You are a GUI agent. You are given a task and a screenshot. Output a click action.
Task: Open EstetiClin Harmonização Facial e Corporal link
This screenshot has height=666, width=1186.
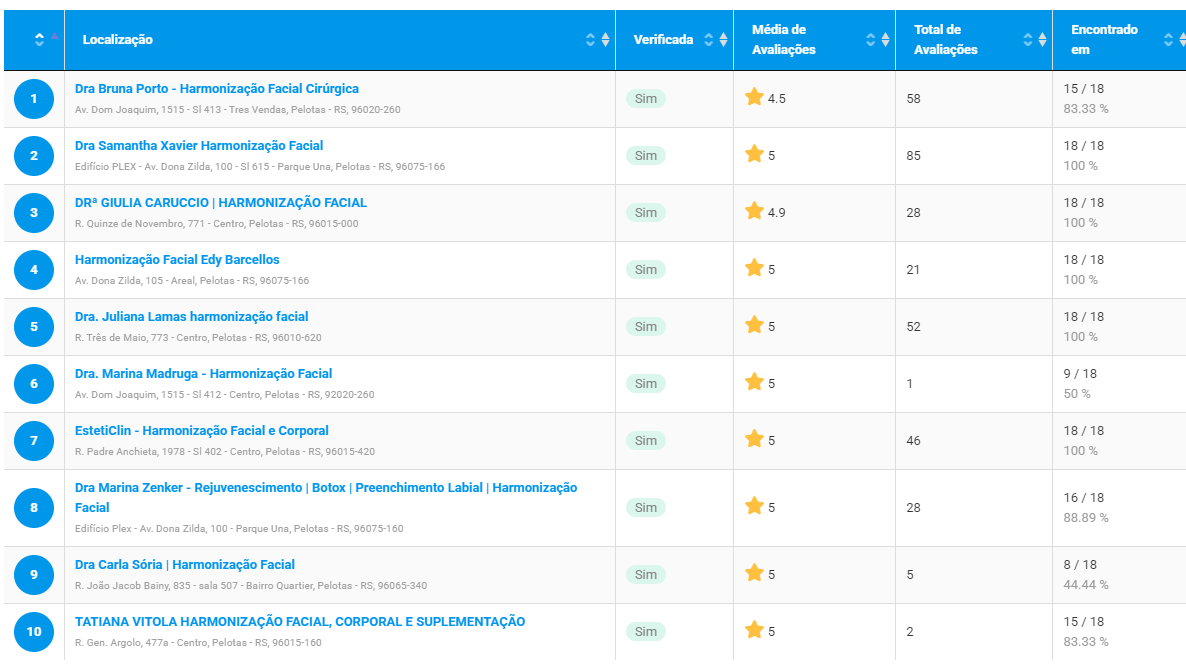point(202,431)
